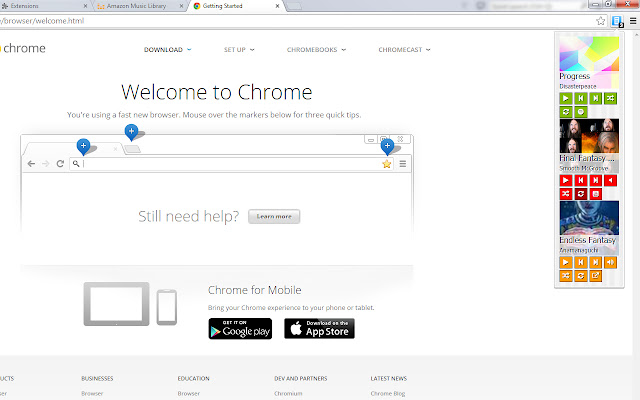This screenshot has height=400, width=640.
Task: Click the blue plus marker over new tab button
Action: [x=131, y=131]
